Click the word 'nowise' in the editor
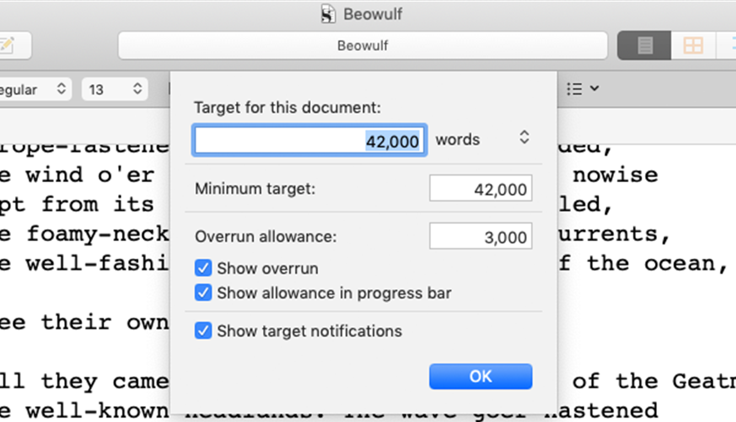Image resolution: width=736 pixels, height=422 pixels. click(x=615, y=175)
